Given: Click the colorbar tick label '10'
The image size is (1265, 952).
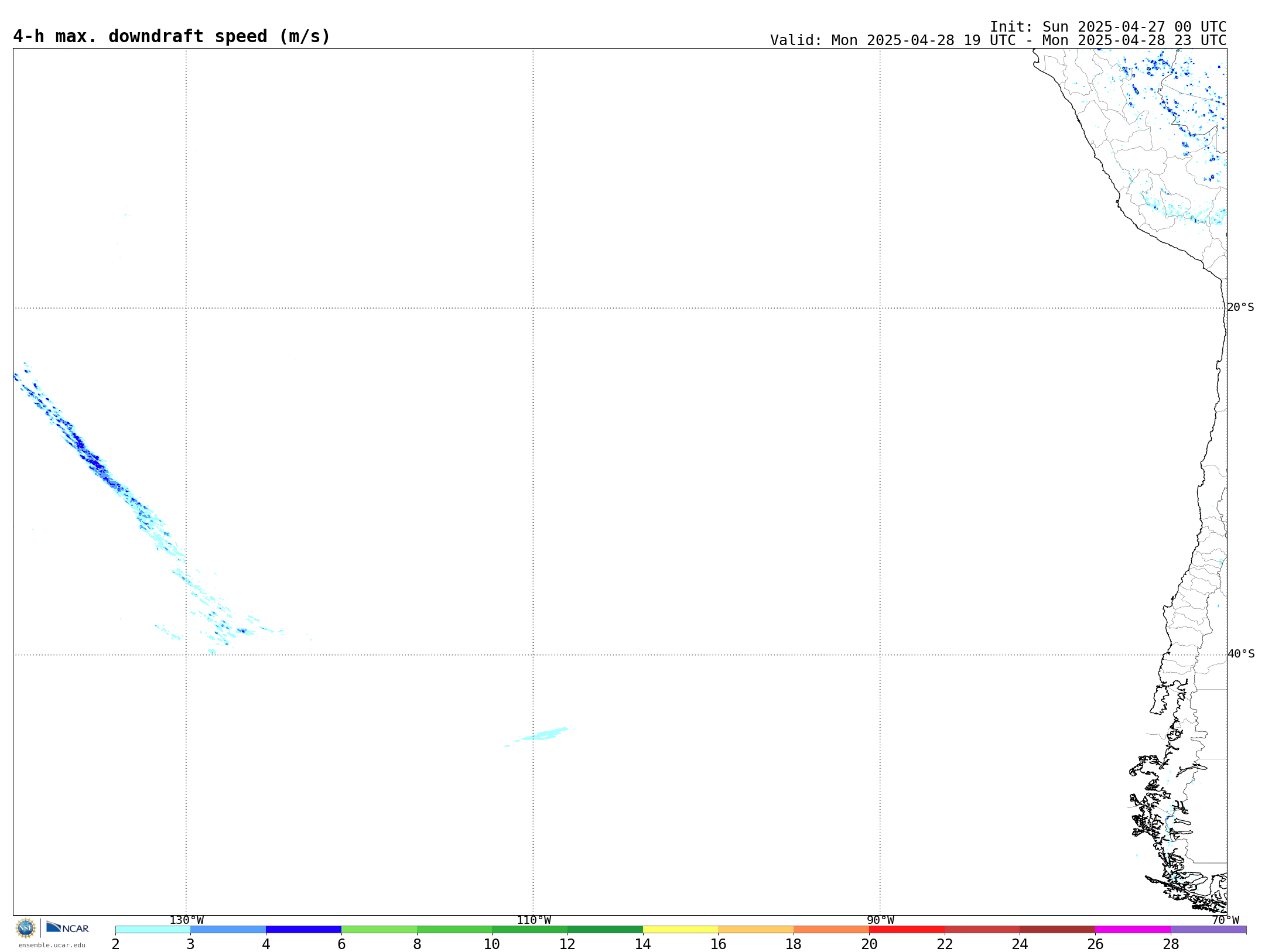Looking at the screenshot, I should click(492, 944).
